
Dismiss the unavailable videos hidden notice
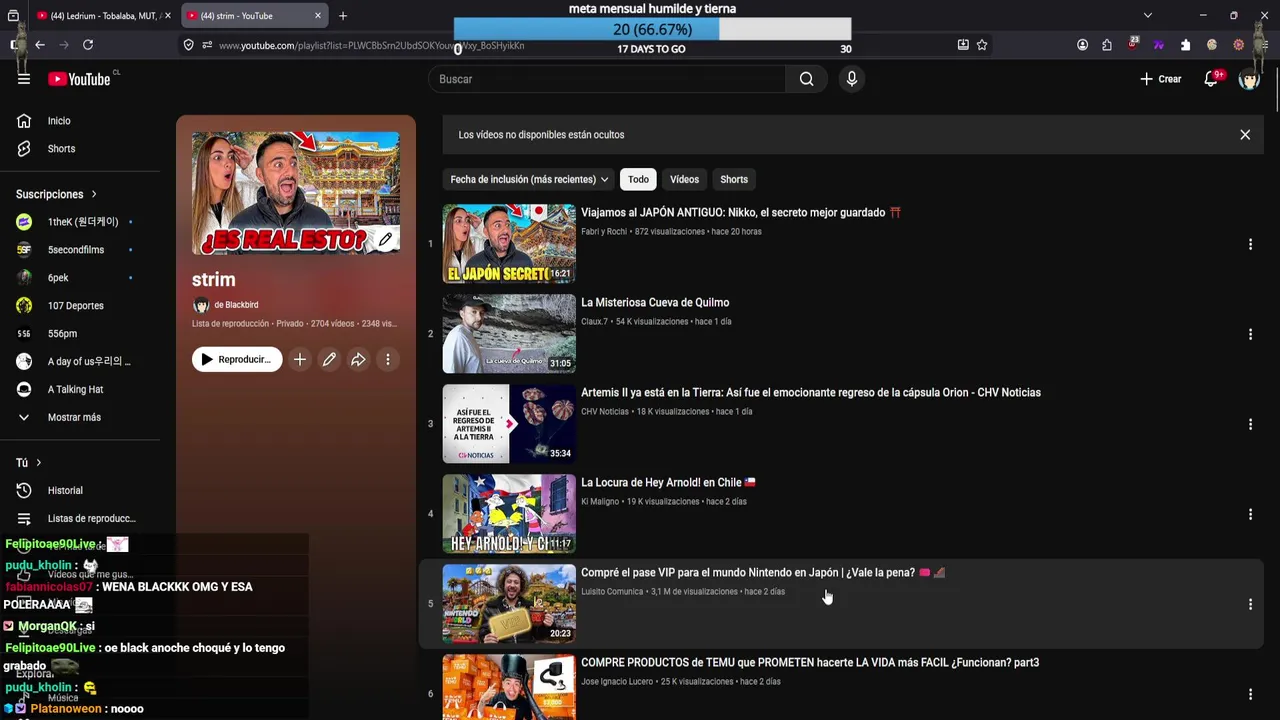click(x=1245, y=134)
